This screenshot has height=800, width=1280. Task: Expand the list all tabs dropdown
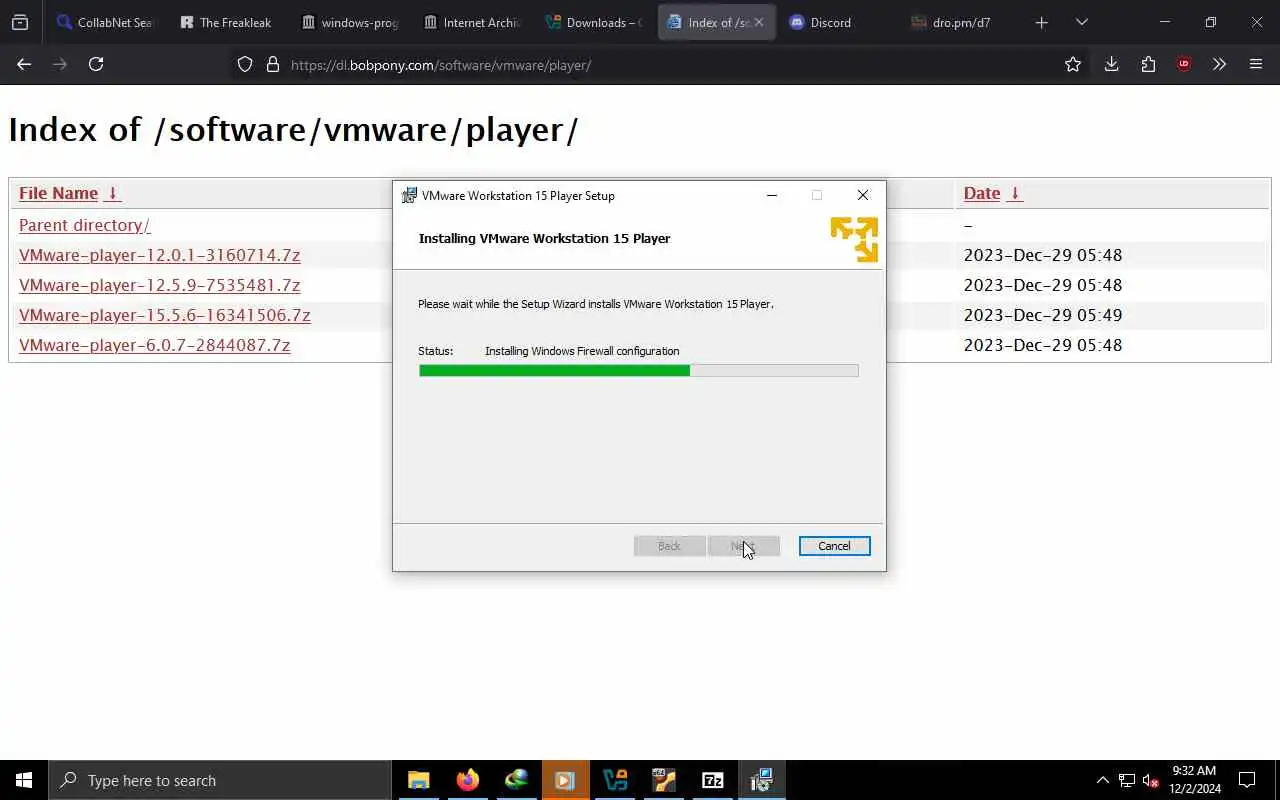[1081, 22]
